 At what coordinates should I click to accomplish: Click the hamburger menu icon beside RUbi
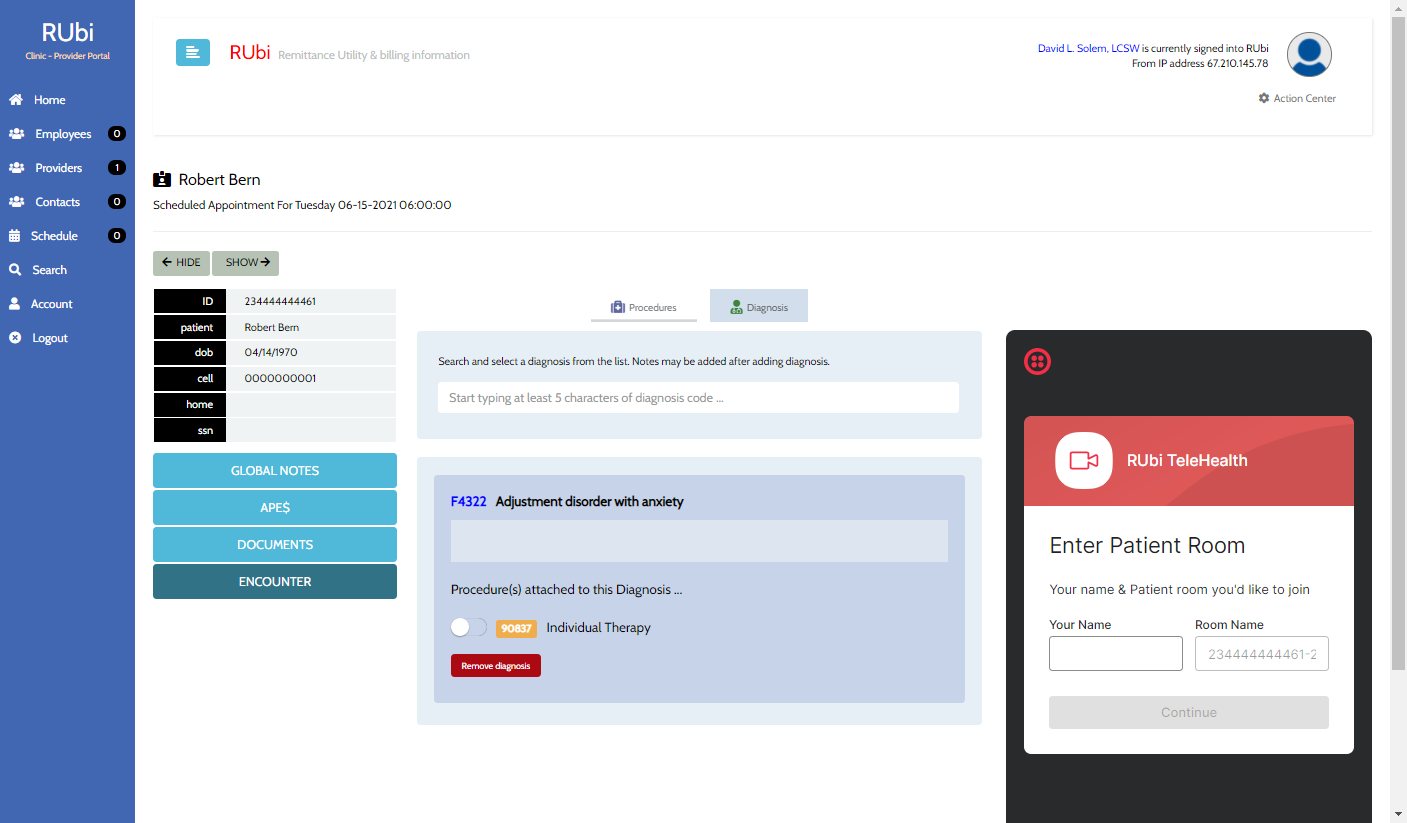193,53
